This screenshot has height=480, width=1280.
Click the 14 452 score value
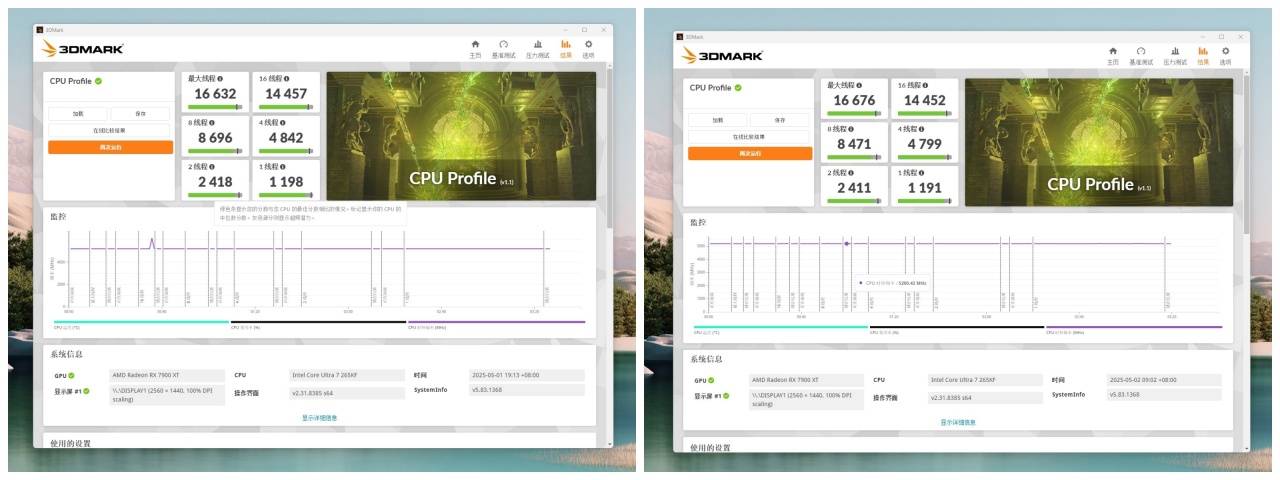924,100
